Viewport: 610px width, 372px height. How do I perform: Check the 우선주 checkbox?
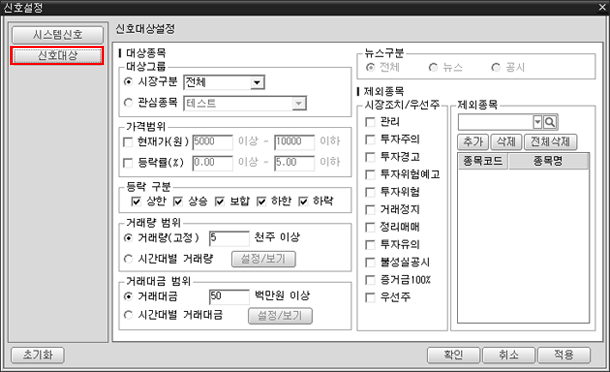[370, 298]
